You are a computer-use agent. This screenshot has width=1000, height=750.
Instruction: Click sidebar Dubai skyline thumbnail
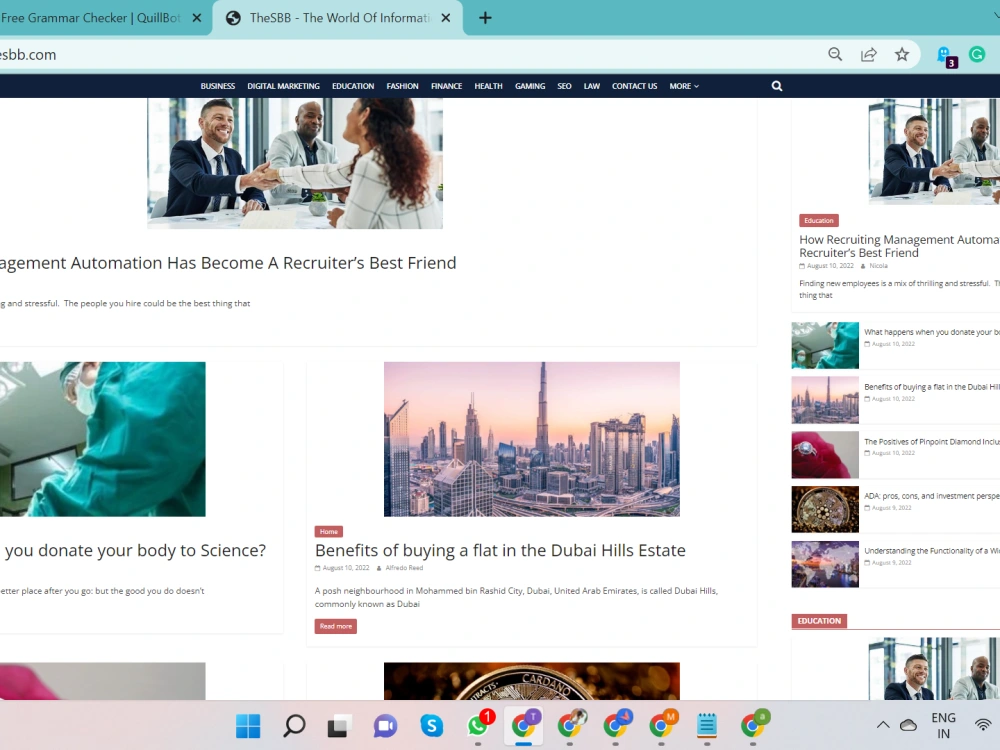[825, 400]
